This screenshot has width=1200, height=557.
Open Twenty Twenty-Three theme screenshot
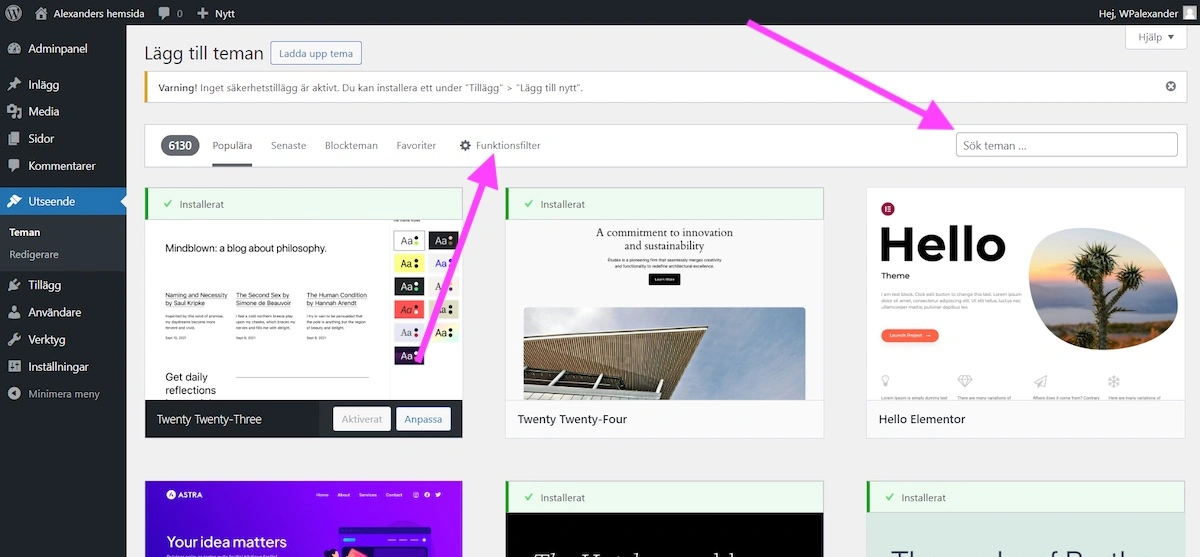[304, 310]
